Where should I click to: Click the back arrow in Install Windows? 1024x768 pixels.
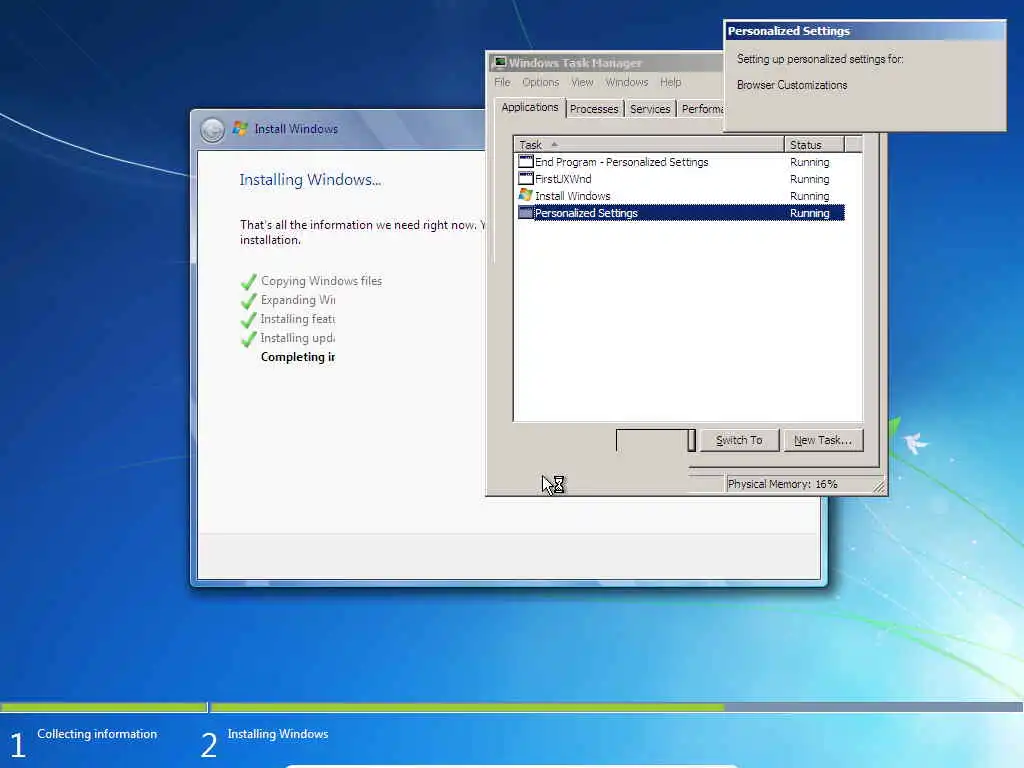tap(212, 129)
